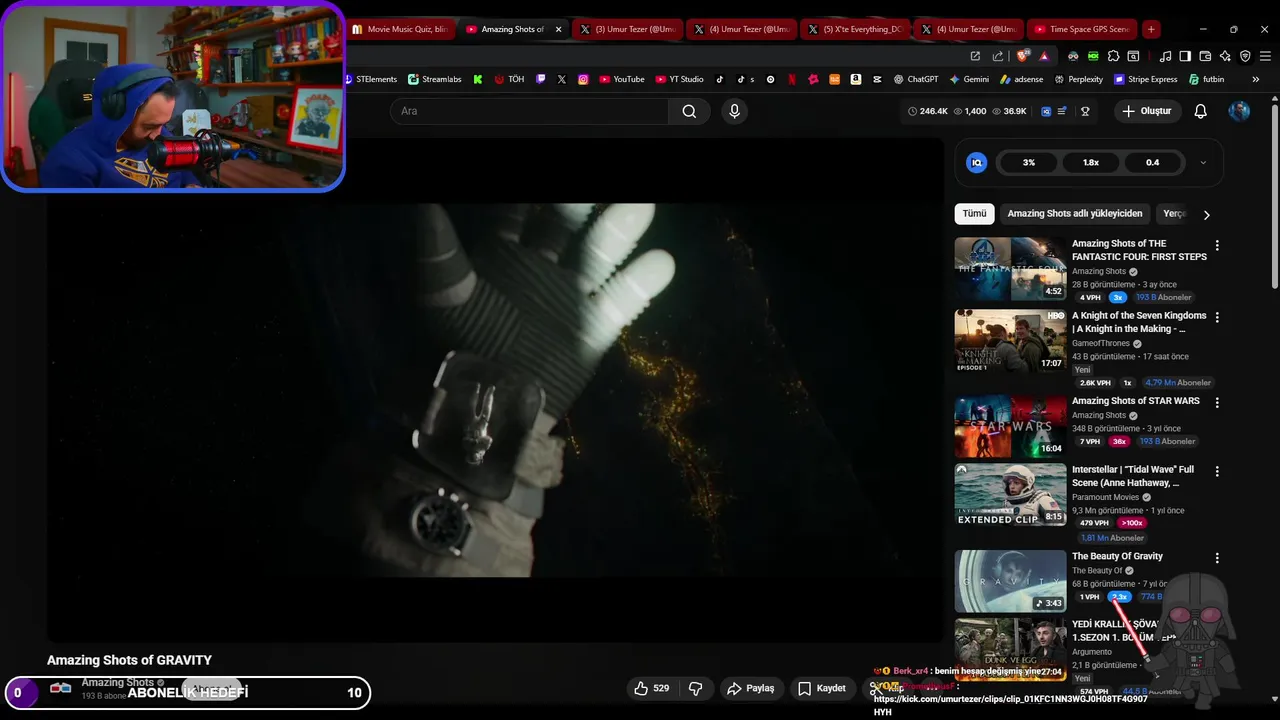Open more options for Beauty Of Gravity video
The height and width of the screenshot is (720, 1280).
(x=1217, y=557)
